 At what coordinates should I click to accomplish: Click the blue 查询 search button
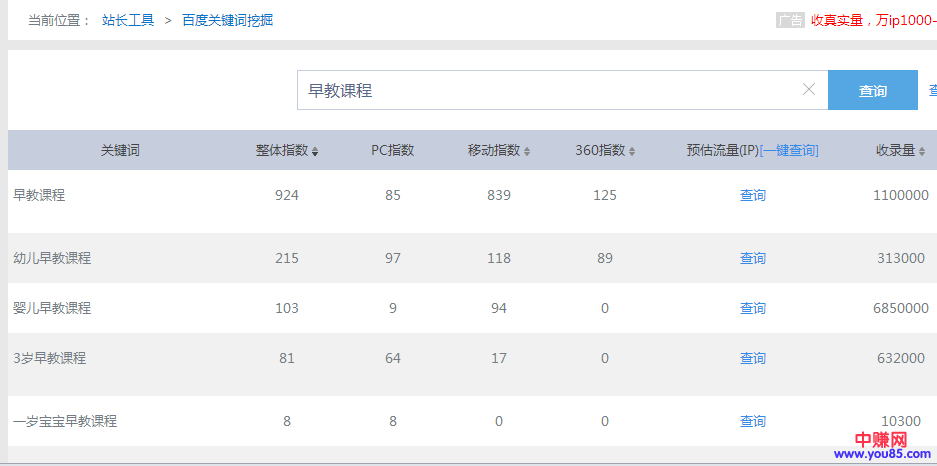(x=872, y=90)
